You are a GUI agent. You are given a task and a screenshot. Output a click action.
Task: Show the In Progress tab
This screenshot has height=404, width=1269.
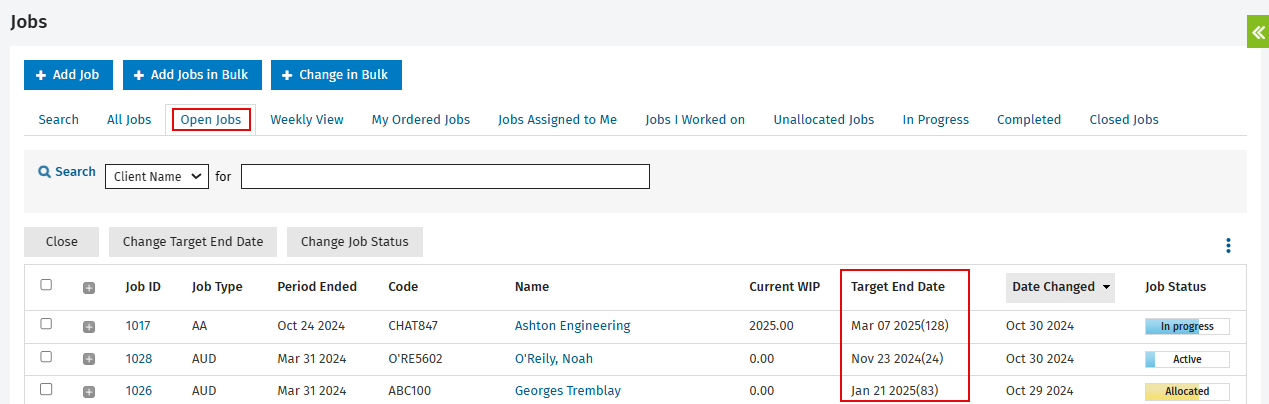[936, 120]
